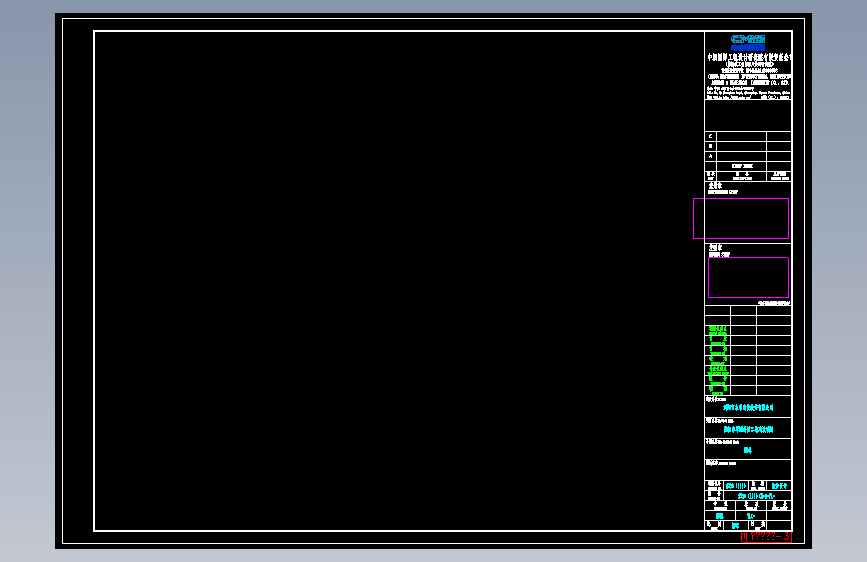
Task: Select the upper magenta stamp rectangle
Action: [741, 218]
